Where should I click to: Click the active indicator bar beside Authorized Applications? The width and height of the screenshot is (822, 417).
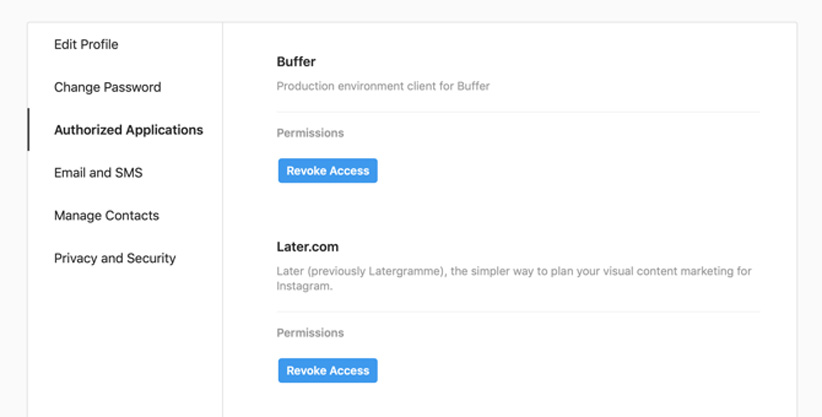pyautogui.click(x=28, y=130)
